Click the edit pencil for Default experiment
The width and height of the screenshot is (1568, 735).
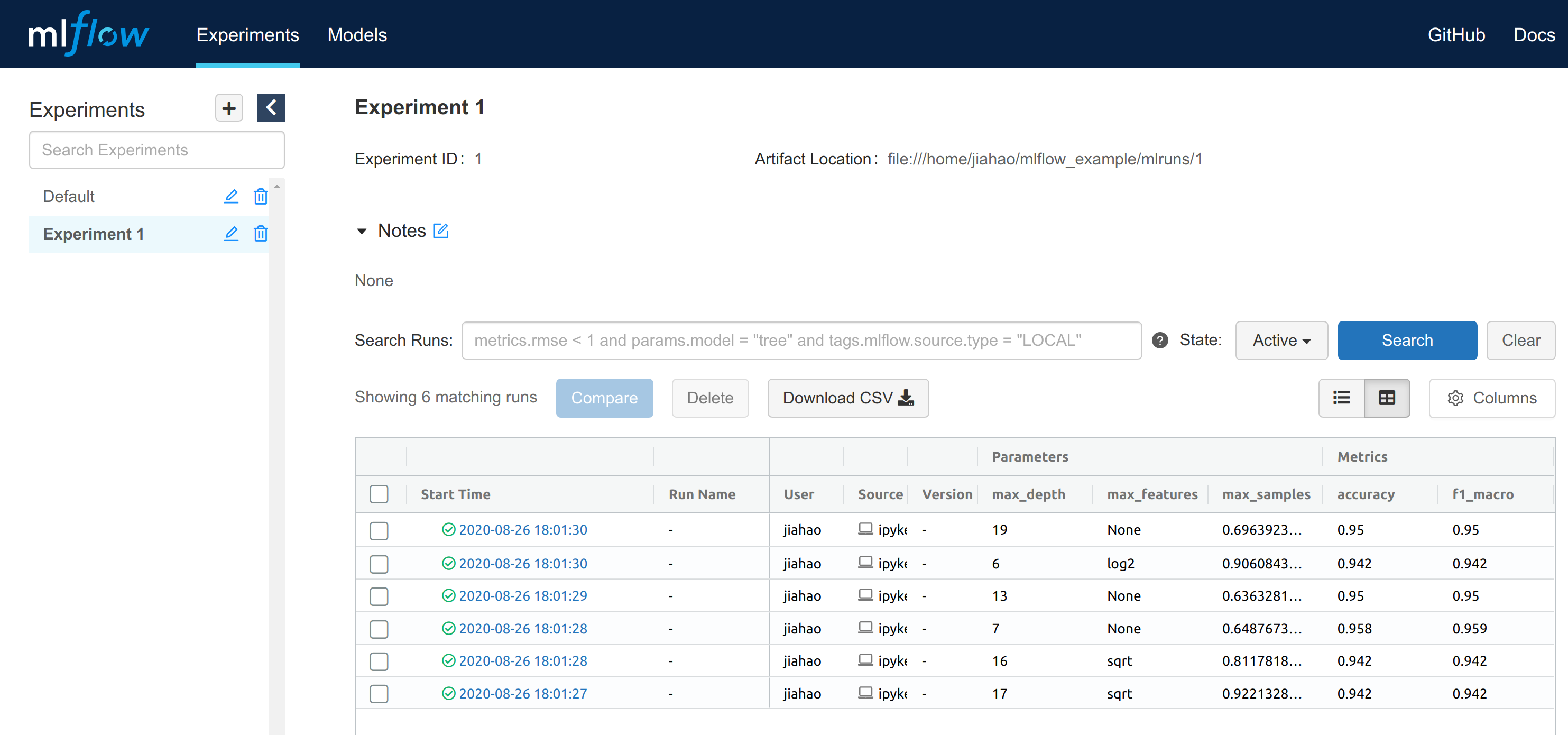coord(230,196)
